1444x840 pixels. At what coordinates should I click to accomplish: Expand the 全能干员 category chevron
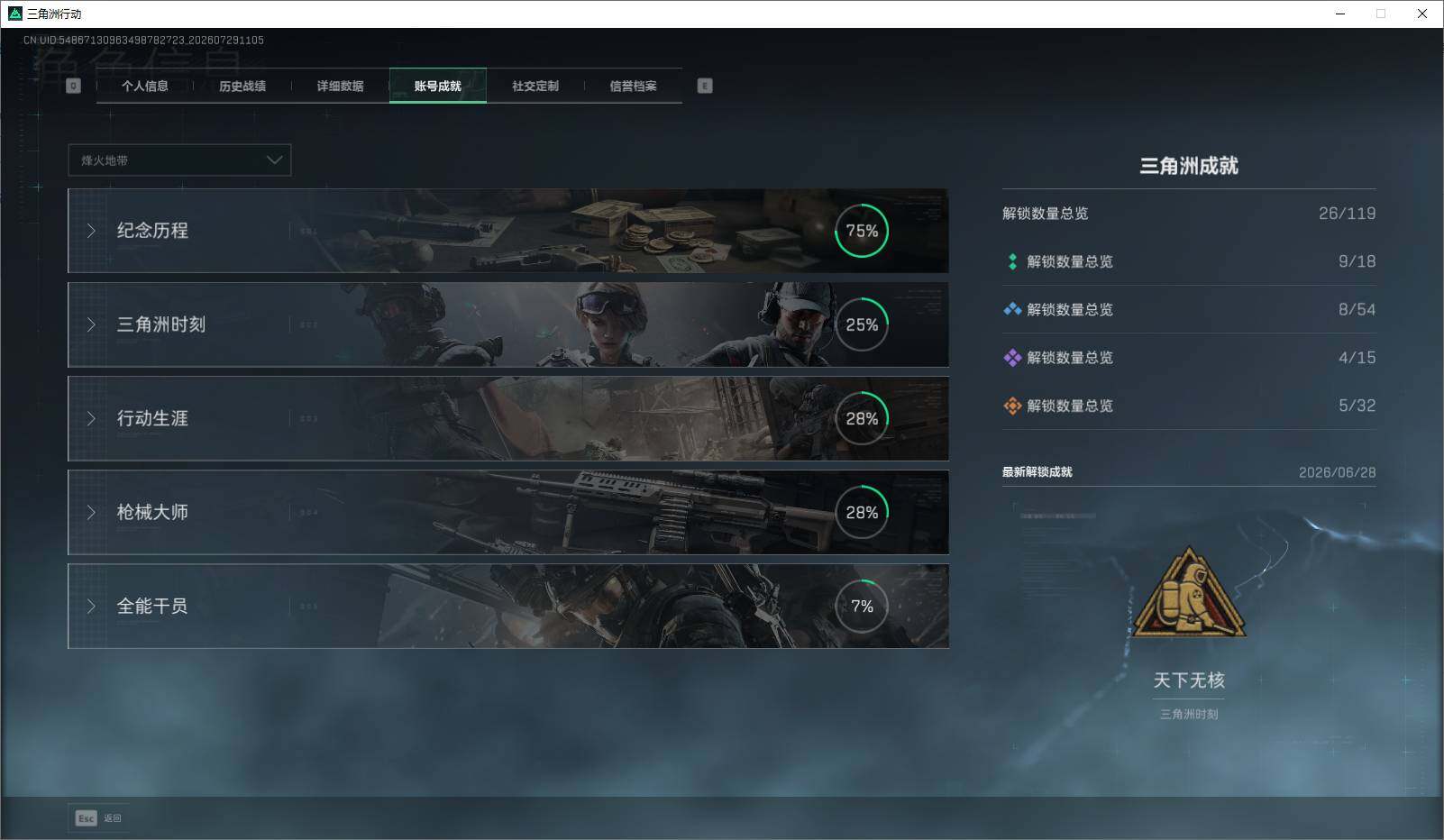91,606
